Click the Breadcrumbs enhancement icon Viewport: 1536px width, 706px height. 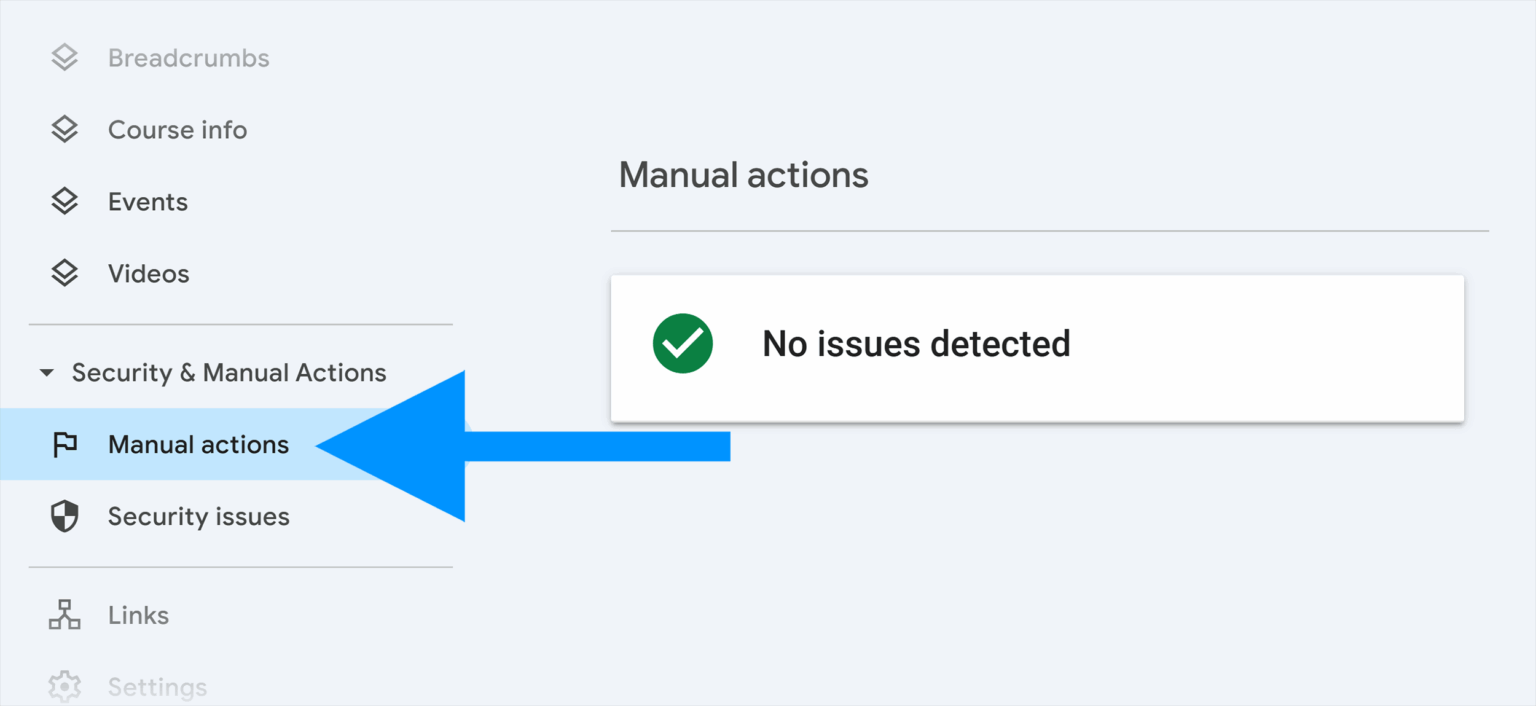pos(63,57)
